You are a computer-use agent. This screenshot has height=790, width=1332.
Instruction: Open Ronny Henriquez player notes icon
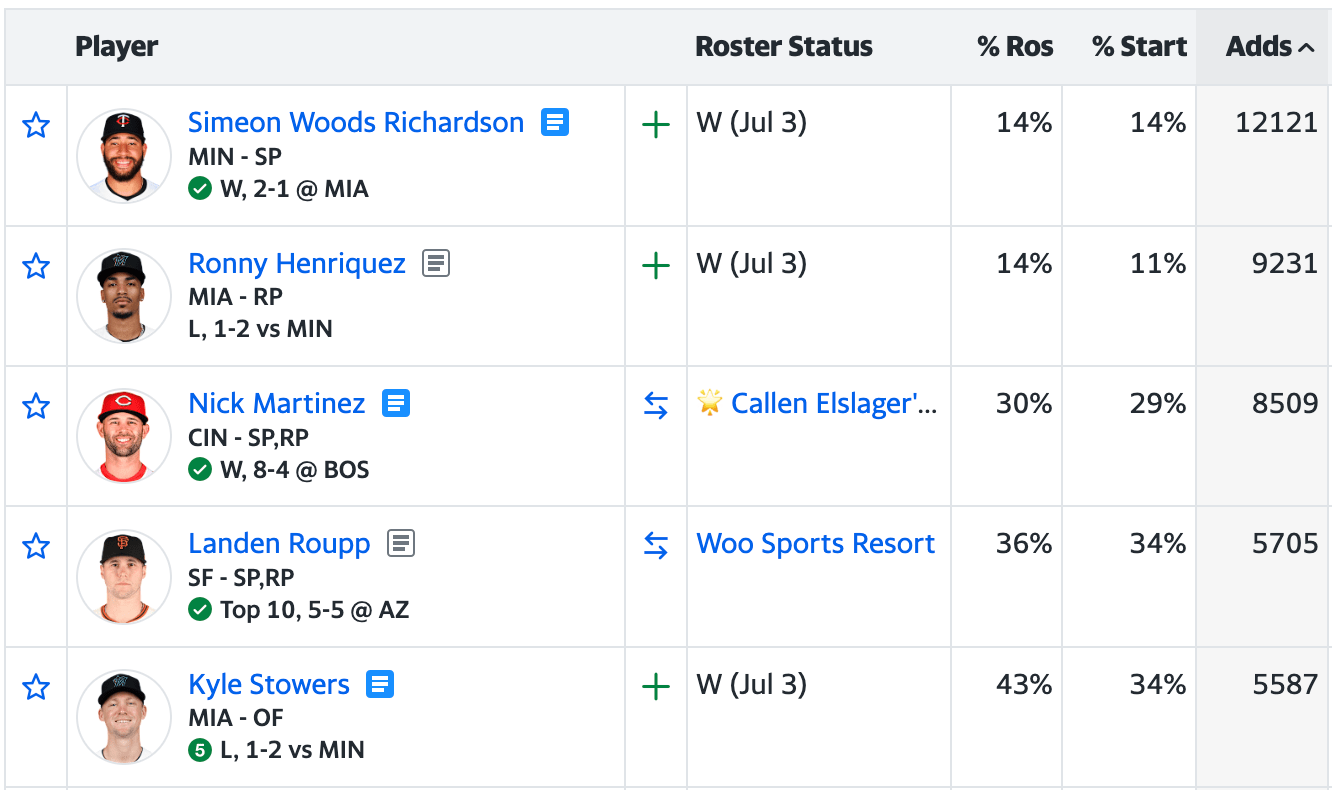point(436,263)
